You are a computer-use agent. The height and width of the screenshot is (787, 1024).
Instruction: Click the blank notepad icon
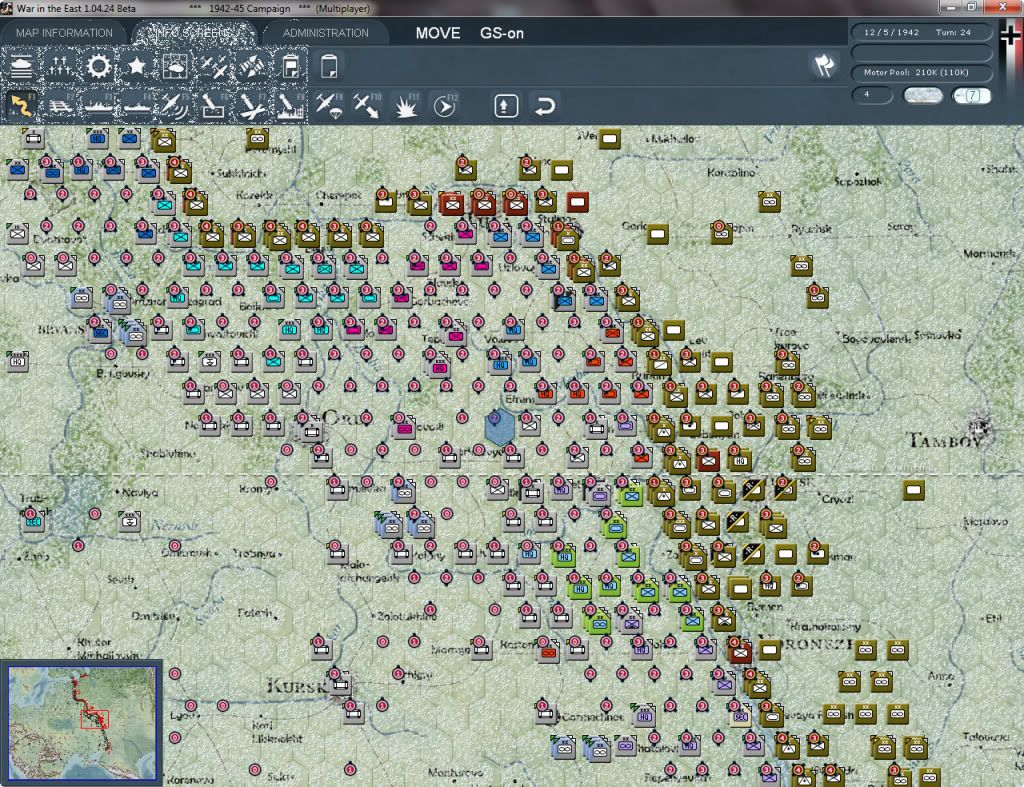329,67
